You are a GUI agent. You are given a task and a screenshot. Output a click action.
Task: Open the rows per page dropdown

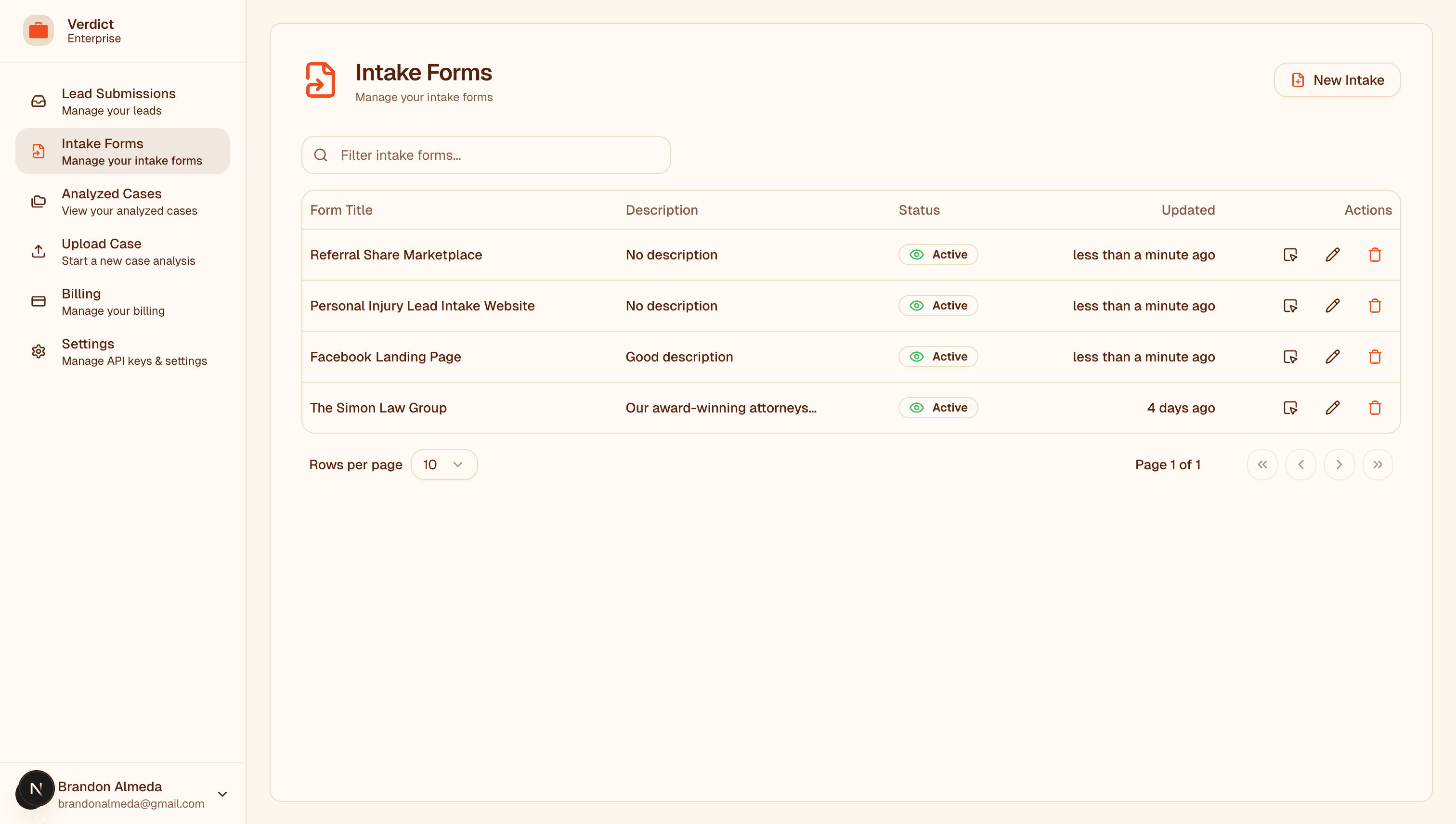444,464
